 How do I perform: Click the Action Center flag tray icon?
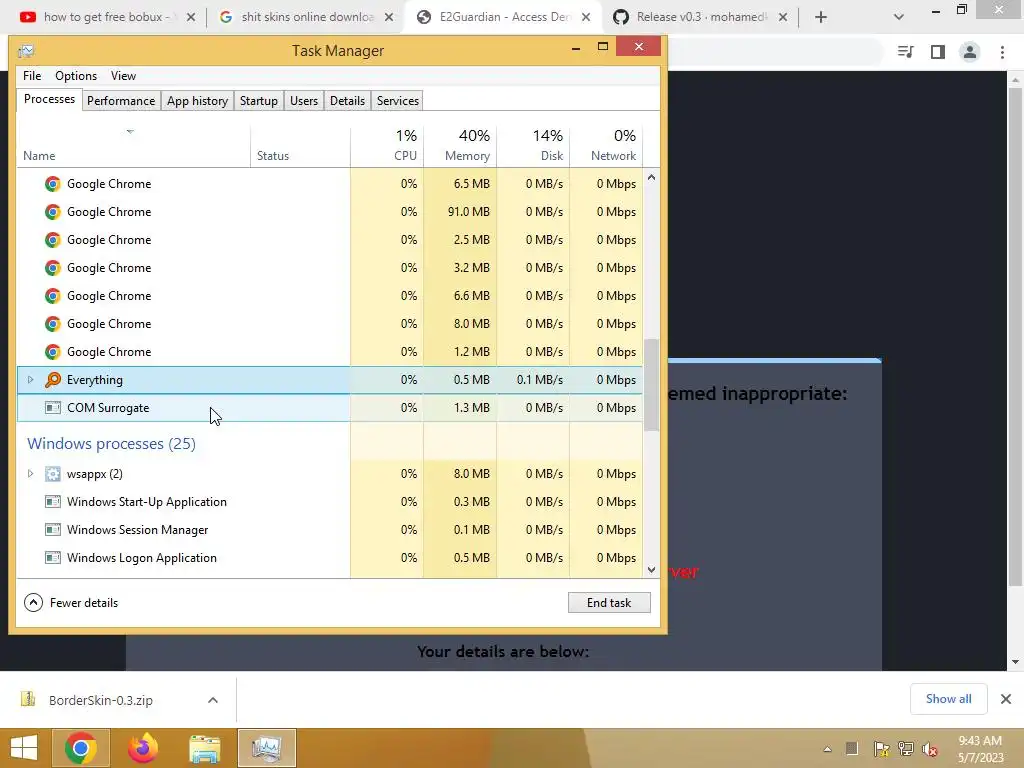point(880,749)
